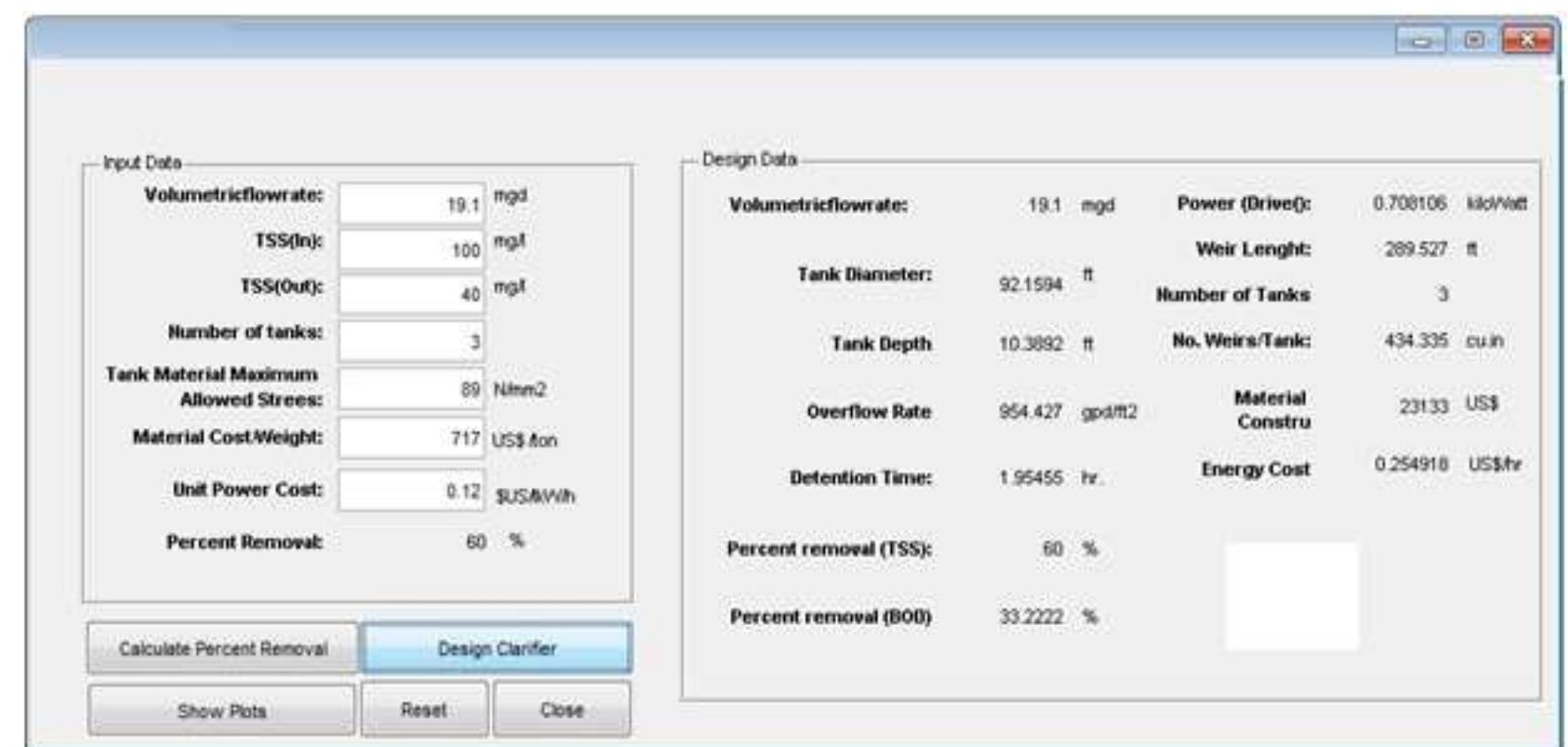Focus the Volumetricflowrate input field
Image resolution: width=1568 pixels, height=747 pixels.
tap(412, 204)
